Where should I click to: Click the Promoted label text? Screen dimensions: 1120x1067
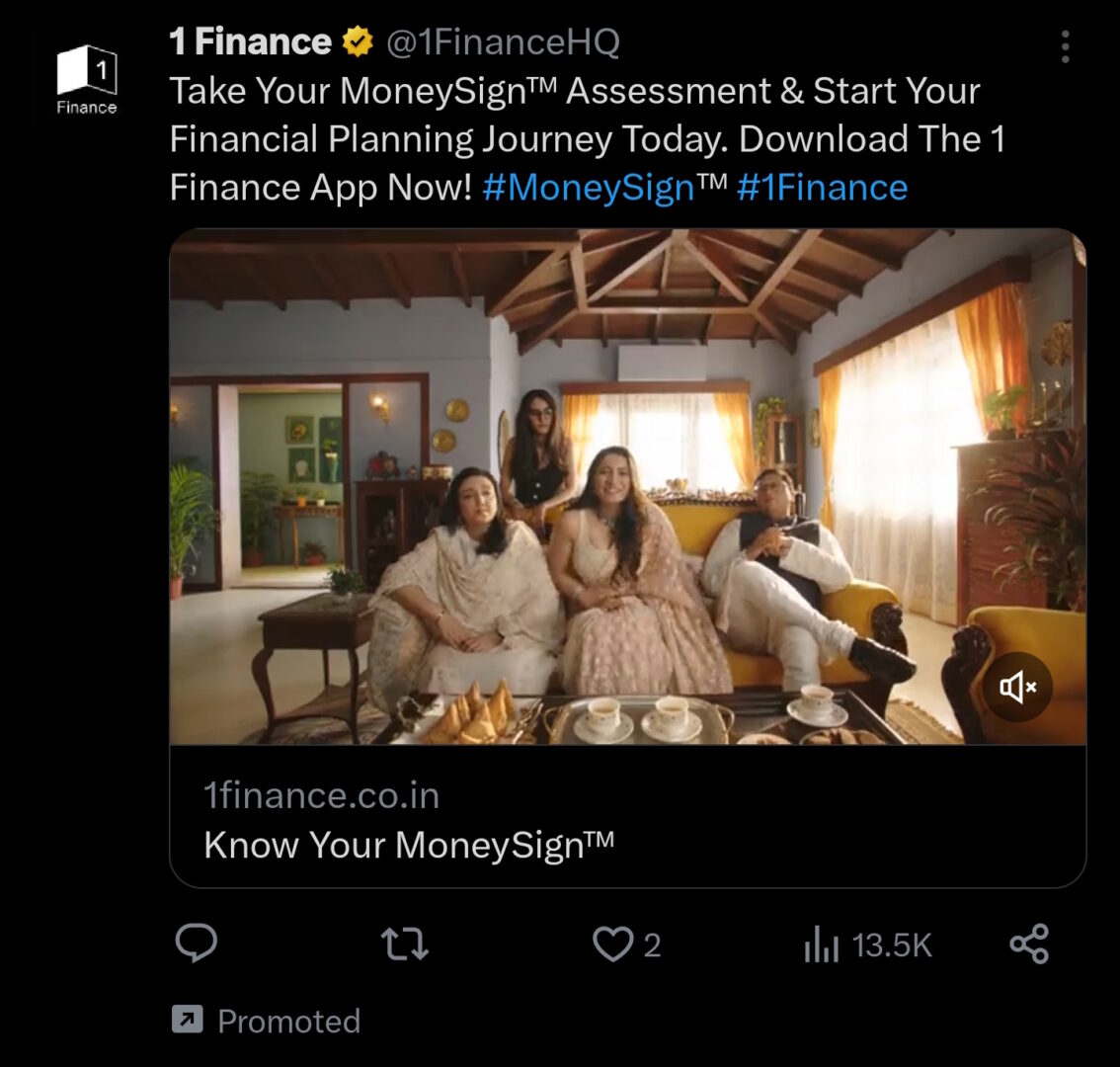tap(288, 1021)
